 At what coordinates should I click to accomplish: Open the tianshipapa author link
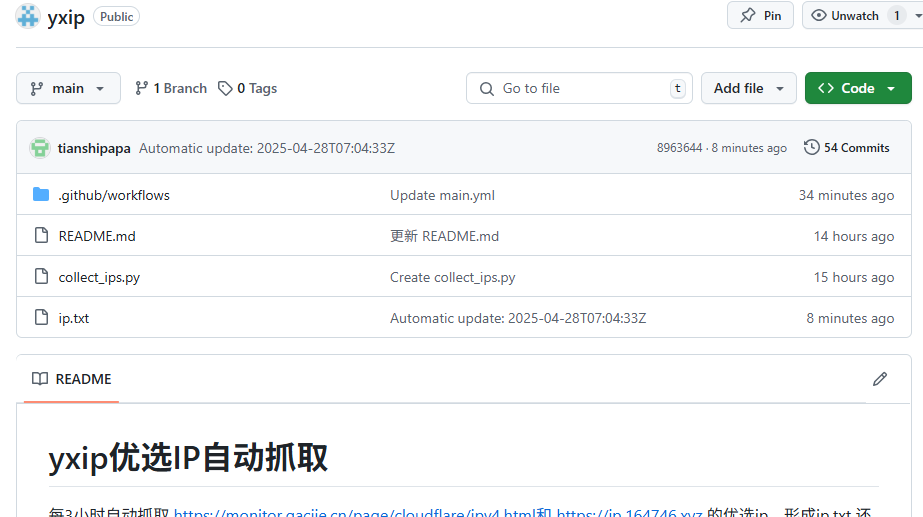pos(94,148)
